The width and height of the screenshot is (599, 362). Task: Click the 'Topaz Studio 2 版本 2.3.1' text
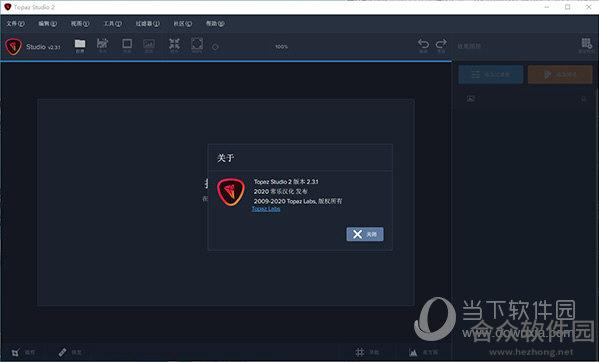pyautogui.click(x=286, y=182)
